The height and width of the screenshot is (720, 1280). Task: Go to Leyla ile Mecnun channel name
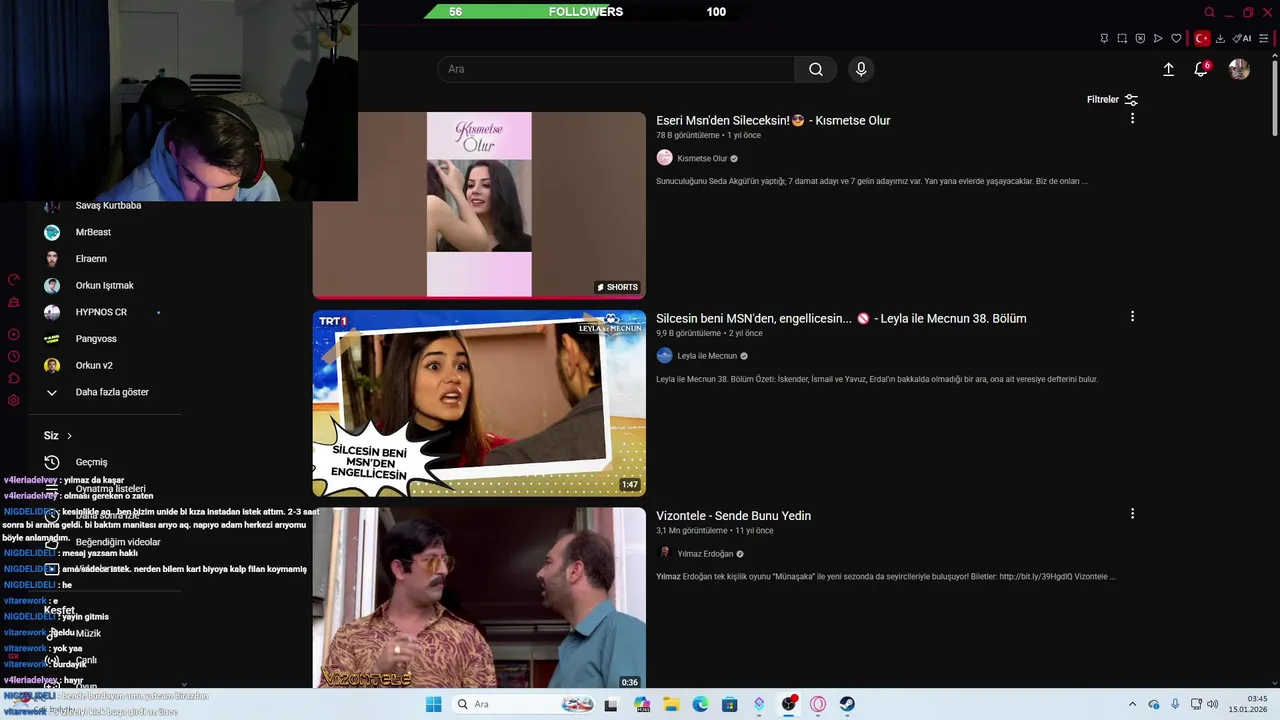(x=707, y=356)
